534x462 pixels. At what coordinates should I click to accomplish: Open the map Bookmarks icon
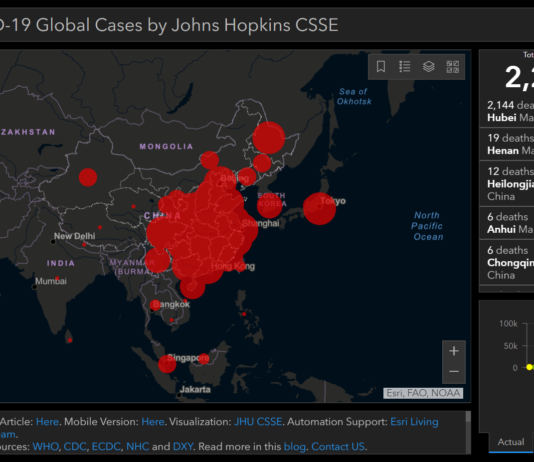pyautogui.click(x=381, y=66)
